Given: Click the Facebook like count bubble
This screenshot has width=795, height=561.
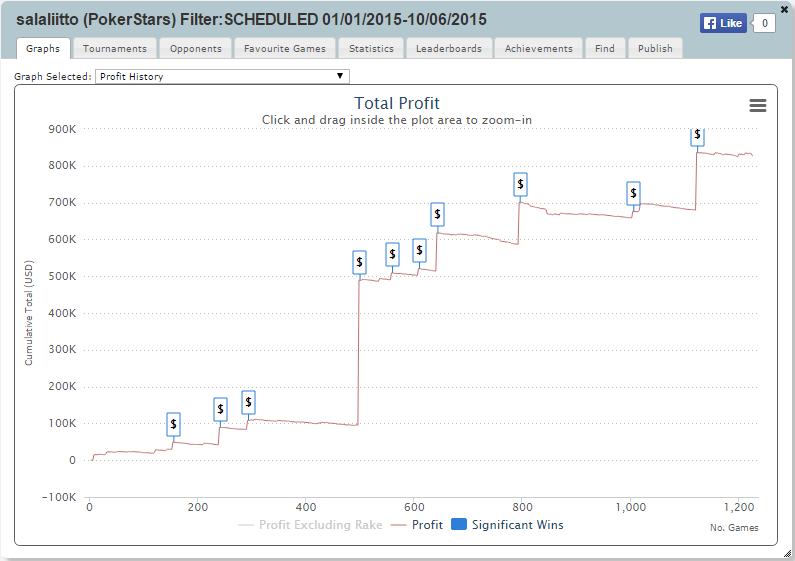Looking at the screenshot, I should point(764,23).
